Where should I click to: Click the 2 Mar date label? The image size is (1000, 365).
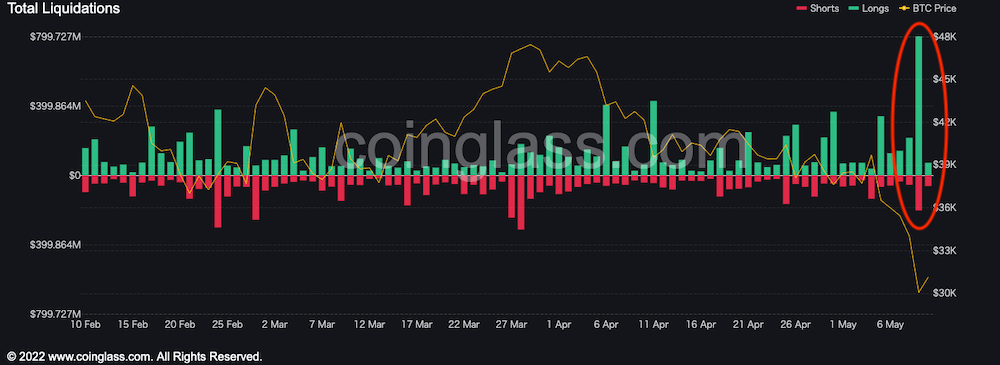tap(274, 325)
